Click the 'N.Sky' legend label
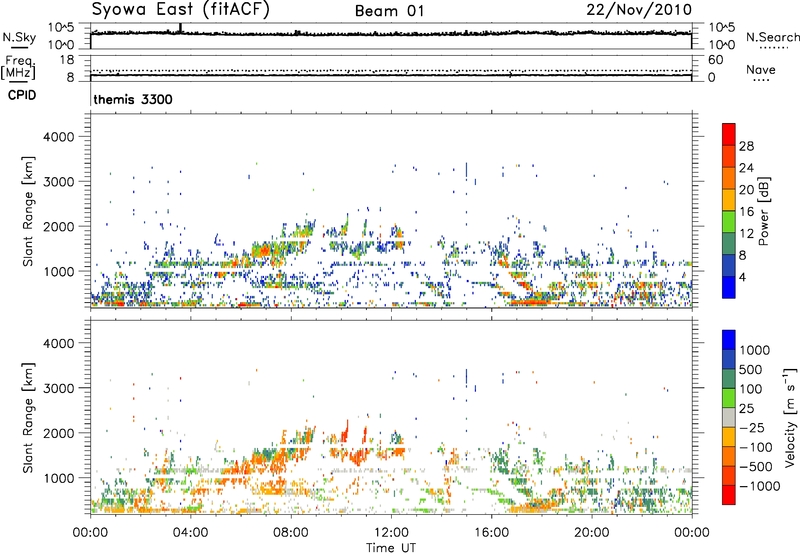The image size is (800, 554). [19, 37]
